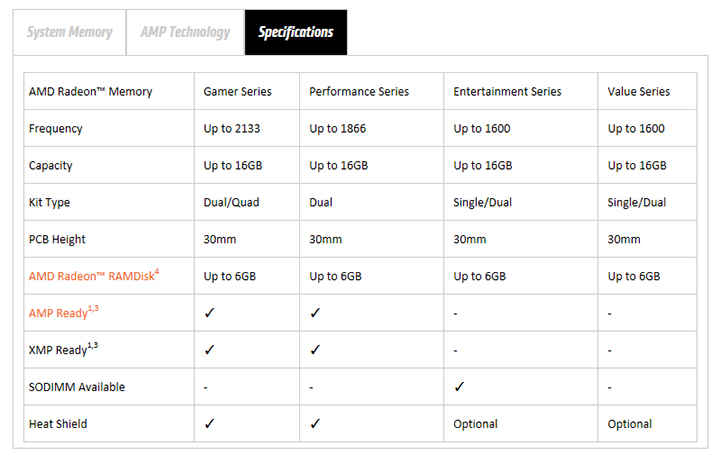Select the Specifications tab
This screenshot has width=720, height=464.
296,32
